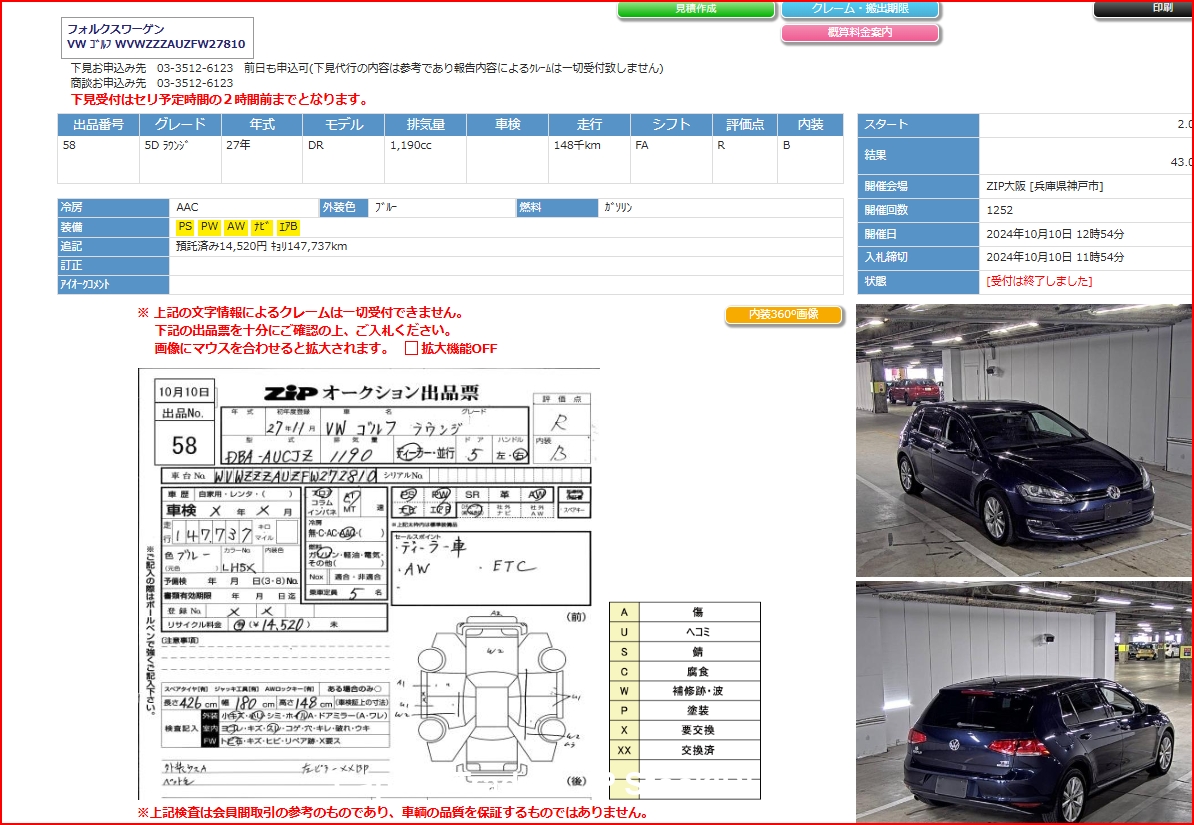Click the ZIP auction sheet image

click(x=369, y=584)
